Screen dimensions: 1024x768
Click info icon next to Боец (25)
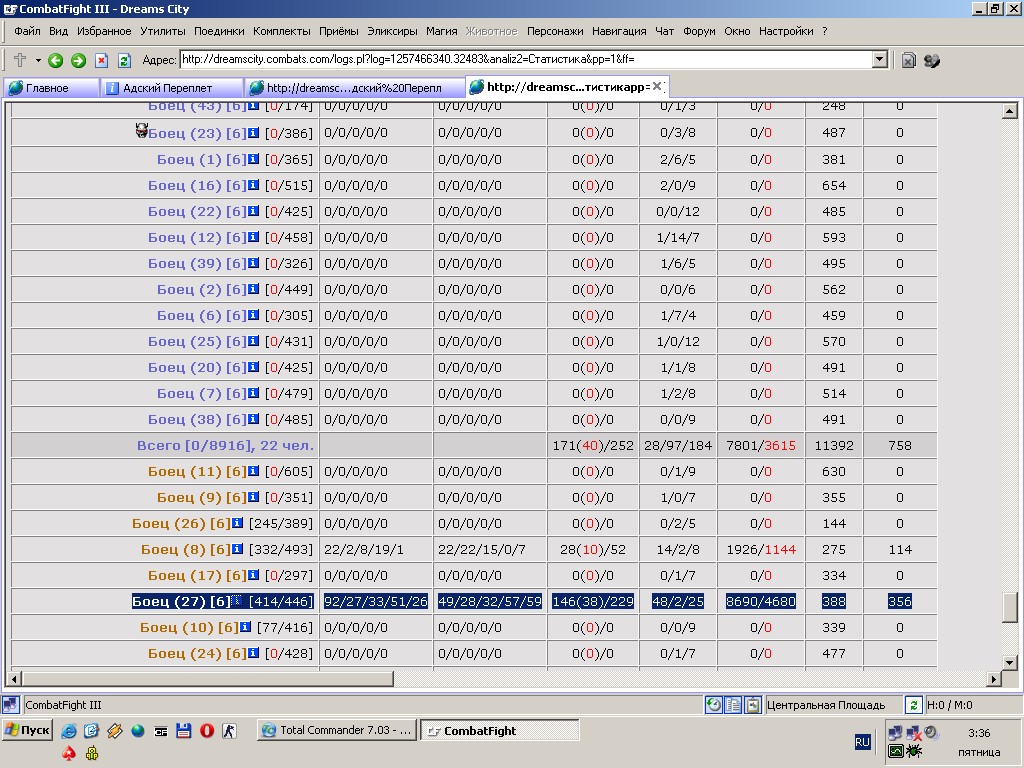pyautogui.click(x=253, y=341)
